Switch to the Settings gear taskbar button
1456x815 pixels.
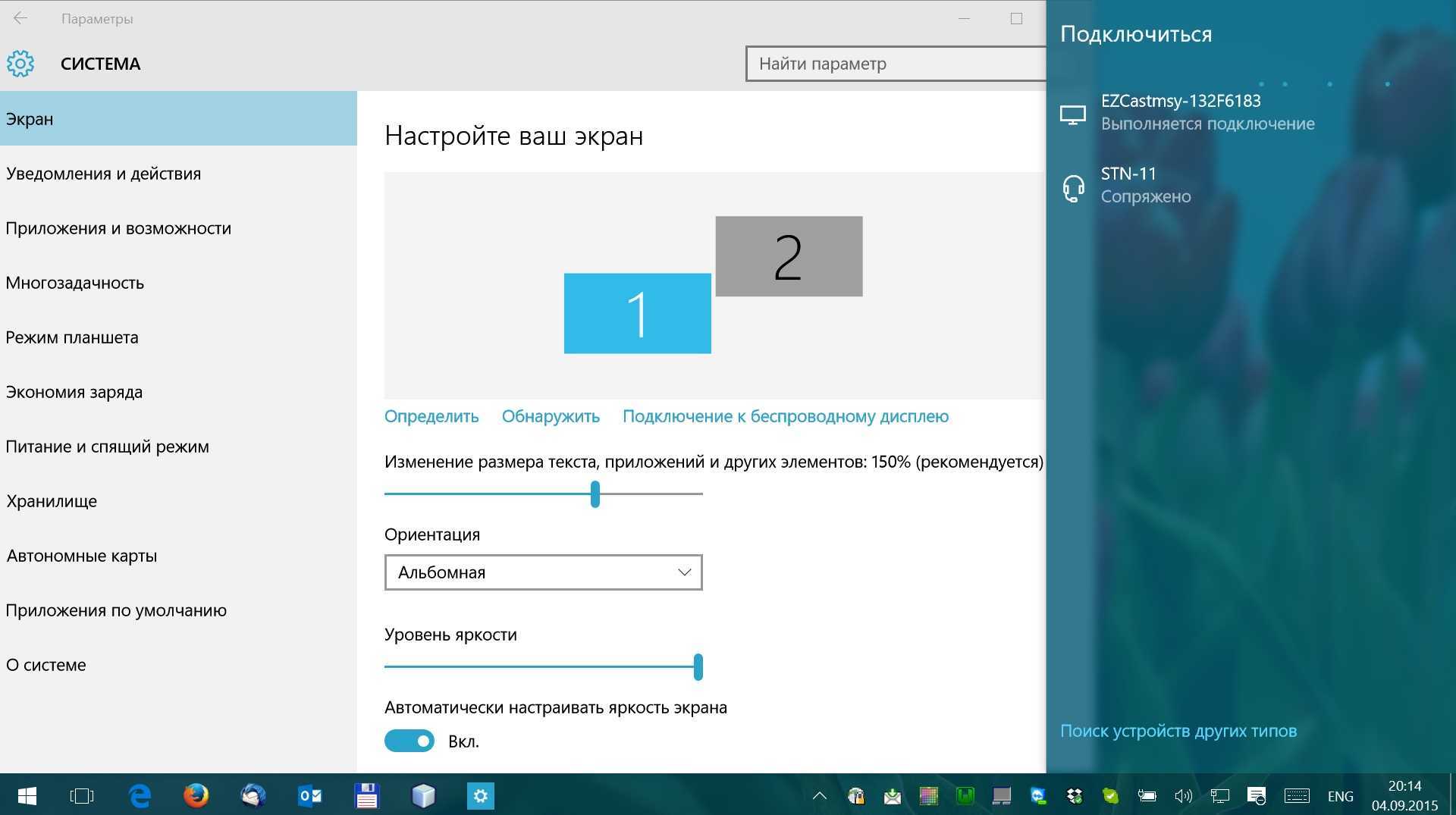[481, 796]
